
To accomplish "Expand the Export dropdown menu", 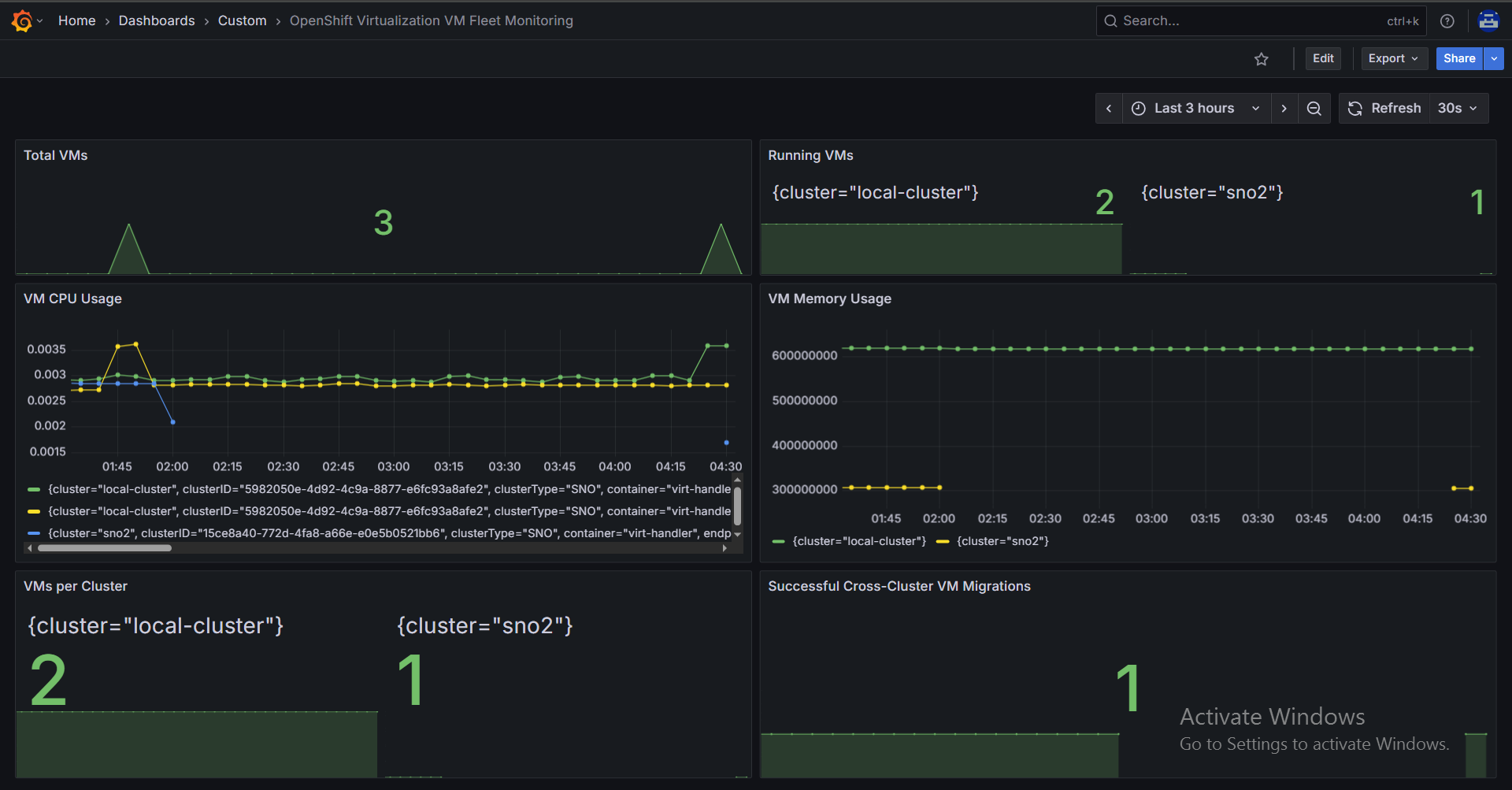I will coord(1393,59).
